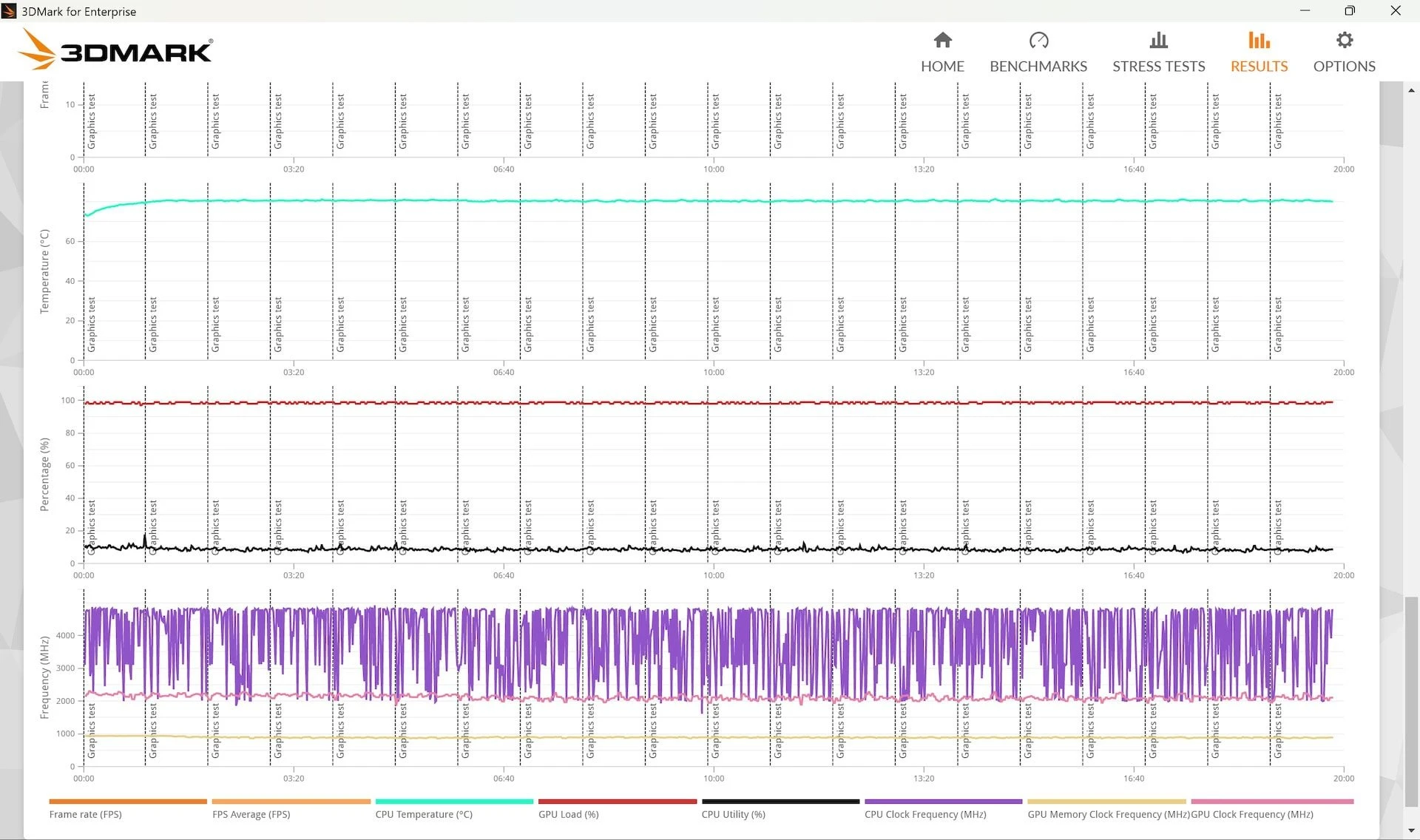Click the vertical scrollbar thumb

(1410, 701)
